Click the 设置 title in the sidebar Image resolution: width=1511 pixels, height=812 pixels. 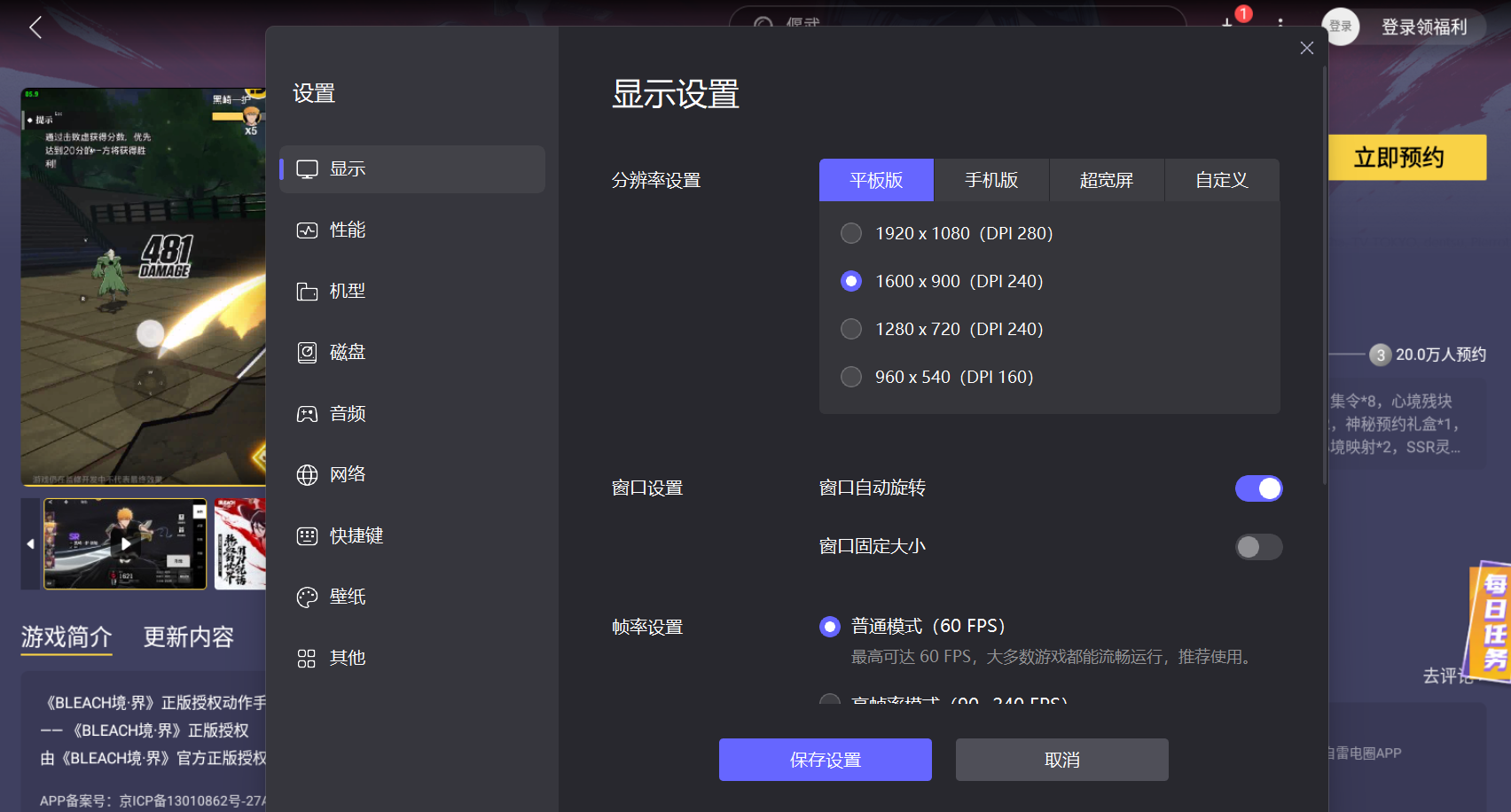pos(314,93)
